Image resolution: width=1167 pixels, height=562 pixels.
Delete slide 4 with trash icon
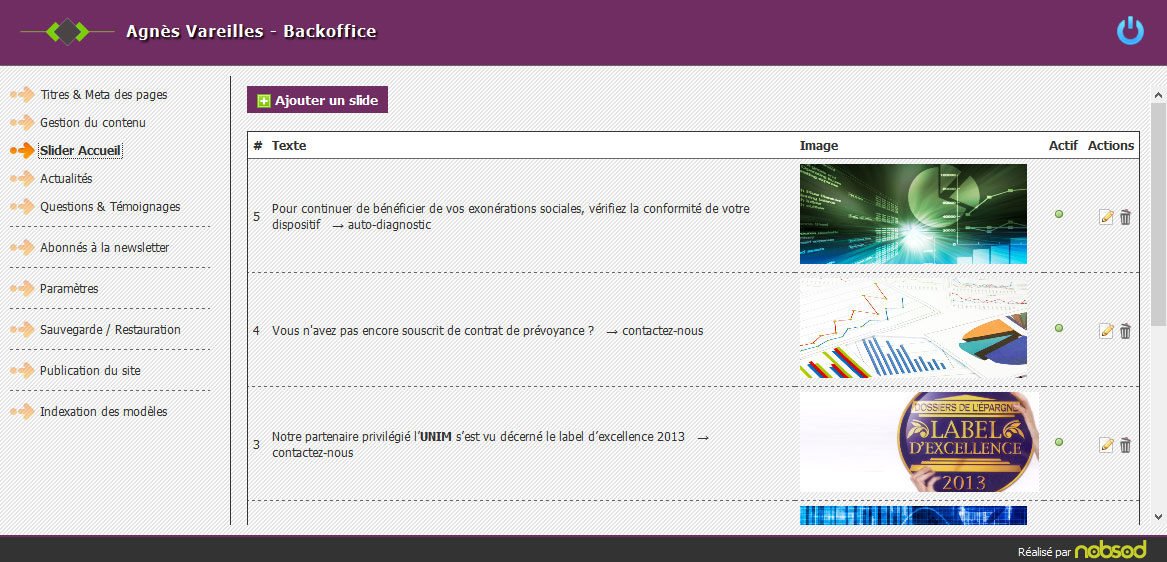1125,331
